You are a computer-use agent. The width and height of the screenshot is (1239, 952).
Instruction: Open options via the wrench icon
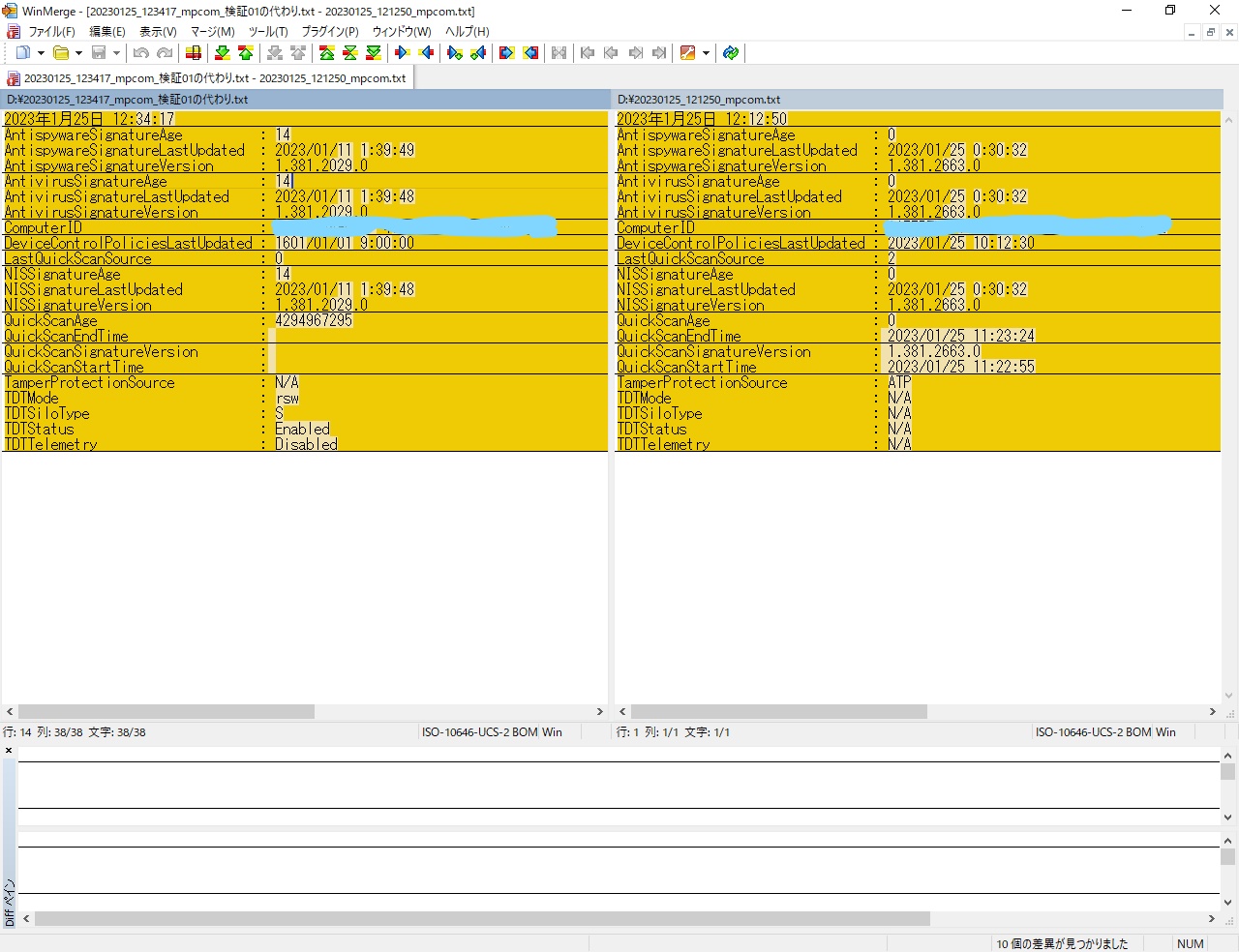coord(685,52)
